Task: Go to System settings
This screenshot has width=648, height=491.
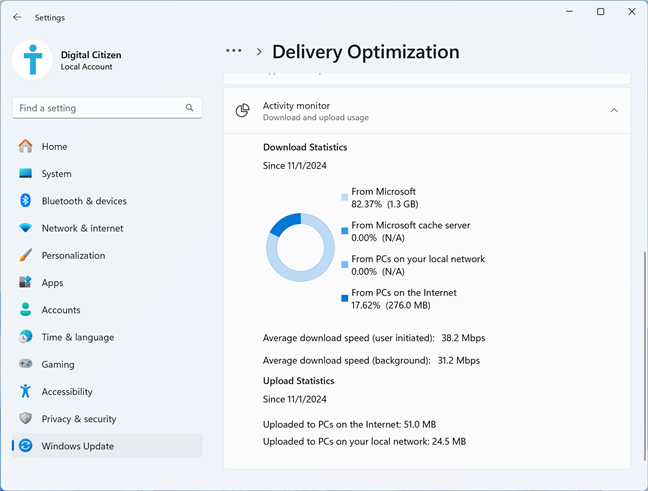Action: [x=107, y=174]
